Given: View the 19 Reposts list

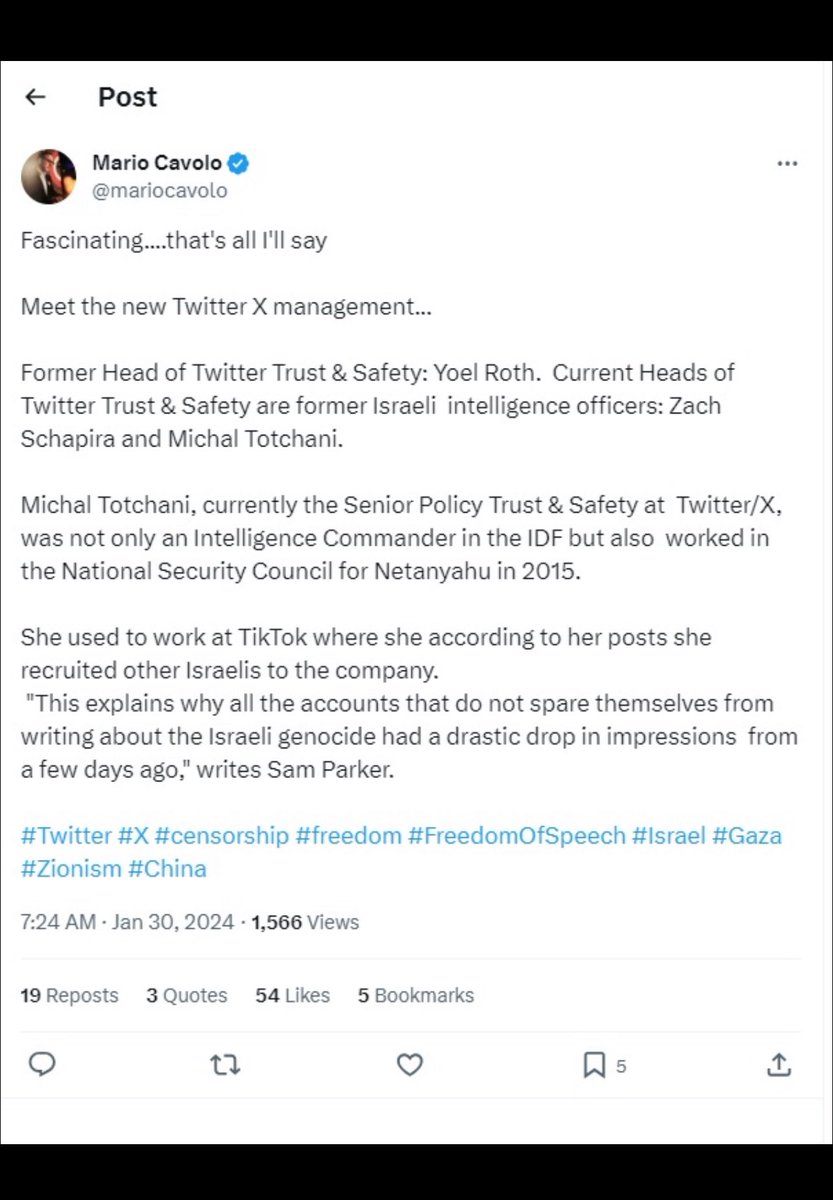Looking at the screenshot, I should coord(69,995).
